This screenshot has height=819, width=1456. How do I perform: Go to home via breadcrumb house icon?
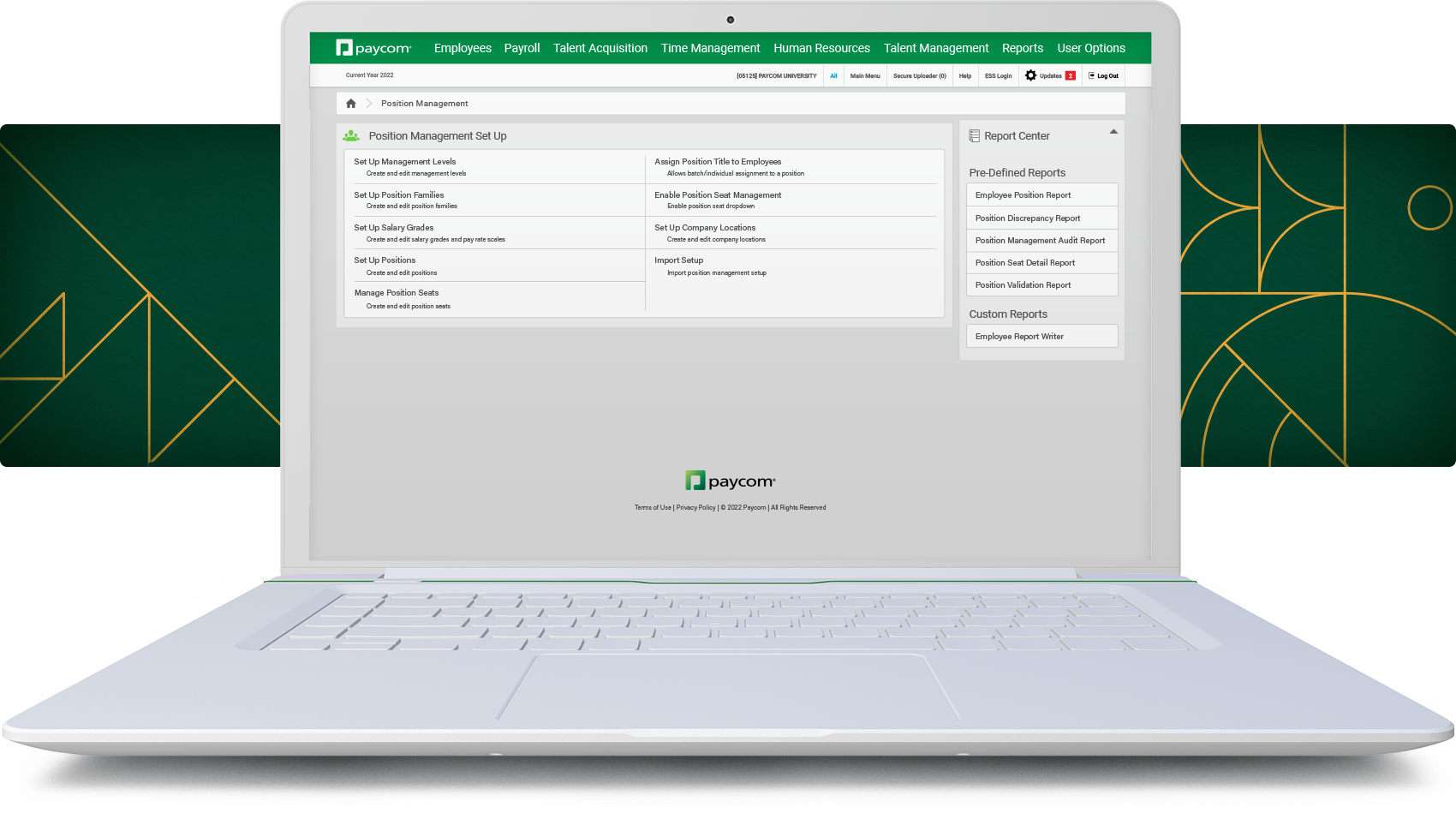click(x=351, y=104)
